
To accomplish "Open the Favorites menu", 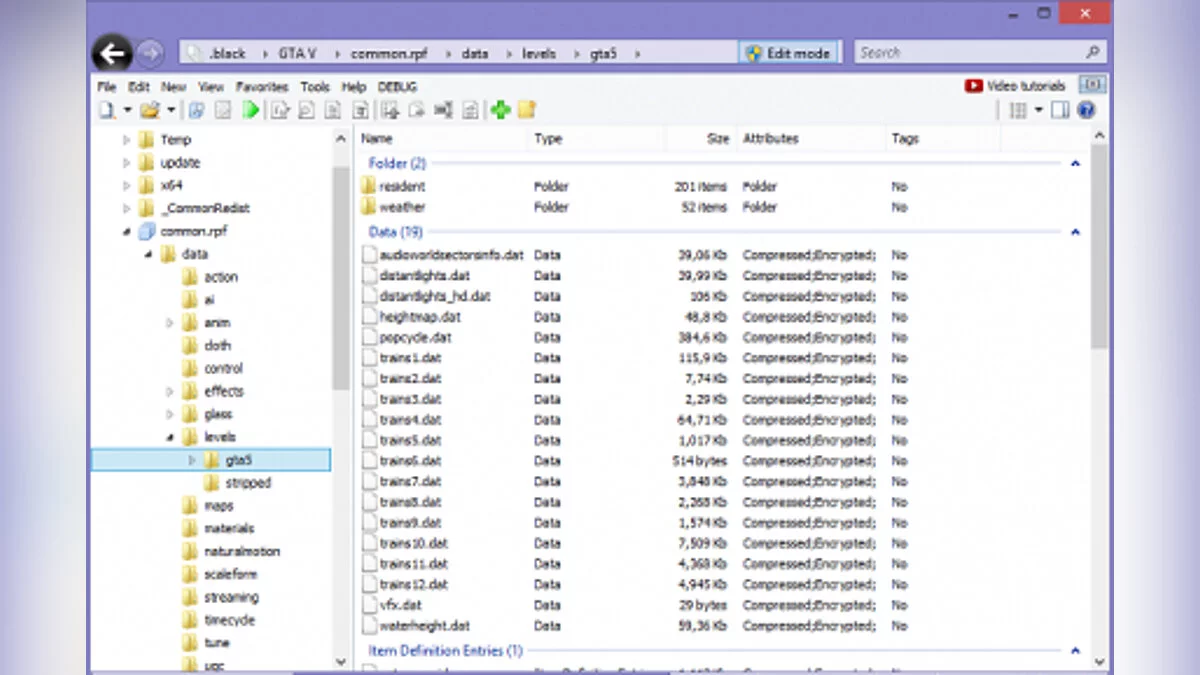I will click(262, 87).
